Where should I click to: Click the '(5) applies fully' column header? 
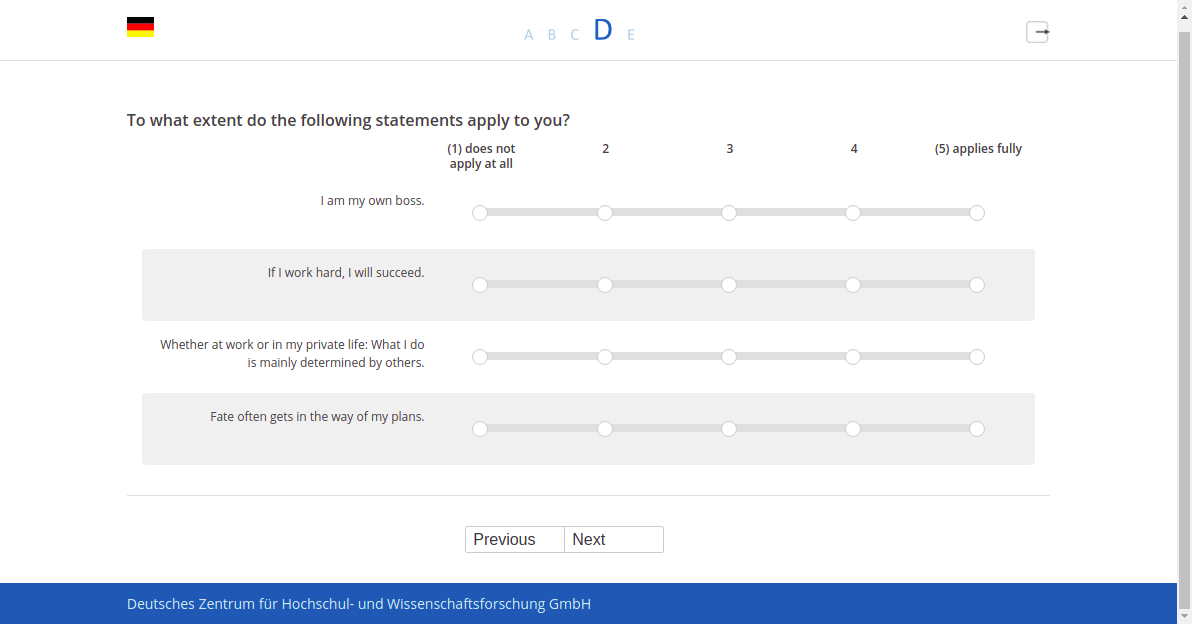[x=978, y=149]
